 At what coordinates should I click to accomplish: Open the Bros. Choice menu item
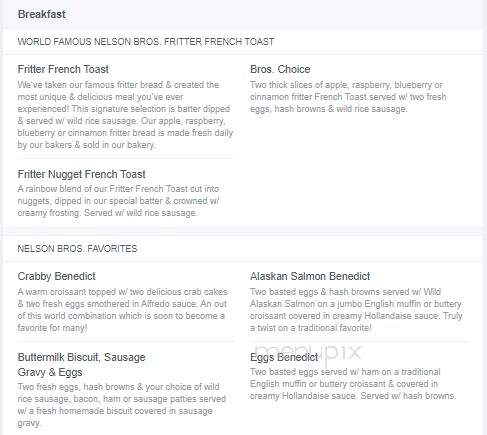[x=280, y=69]
